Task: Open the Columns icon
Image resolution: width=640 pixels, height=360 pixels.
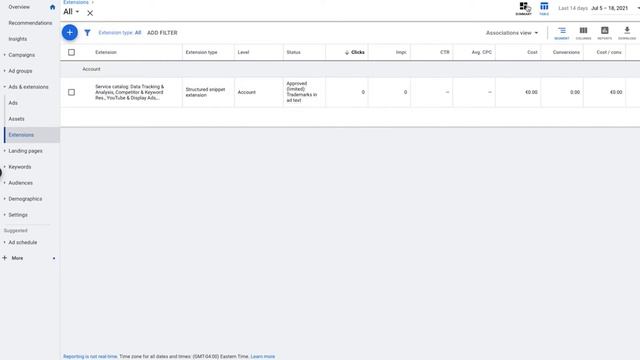Action: point(583,33)
